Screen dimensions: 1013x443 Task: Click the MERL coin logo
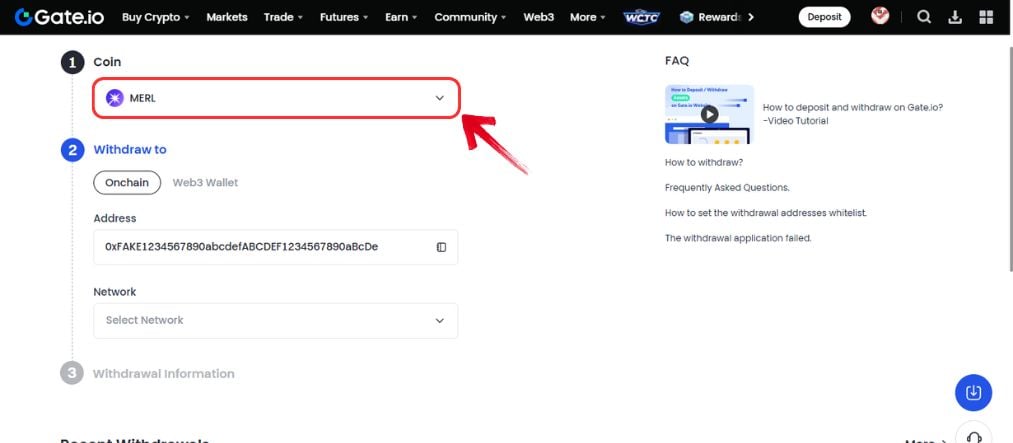pos(115,98)
